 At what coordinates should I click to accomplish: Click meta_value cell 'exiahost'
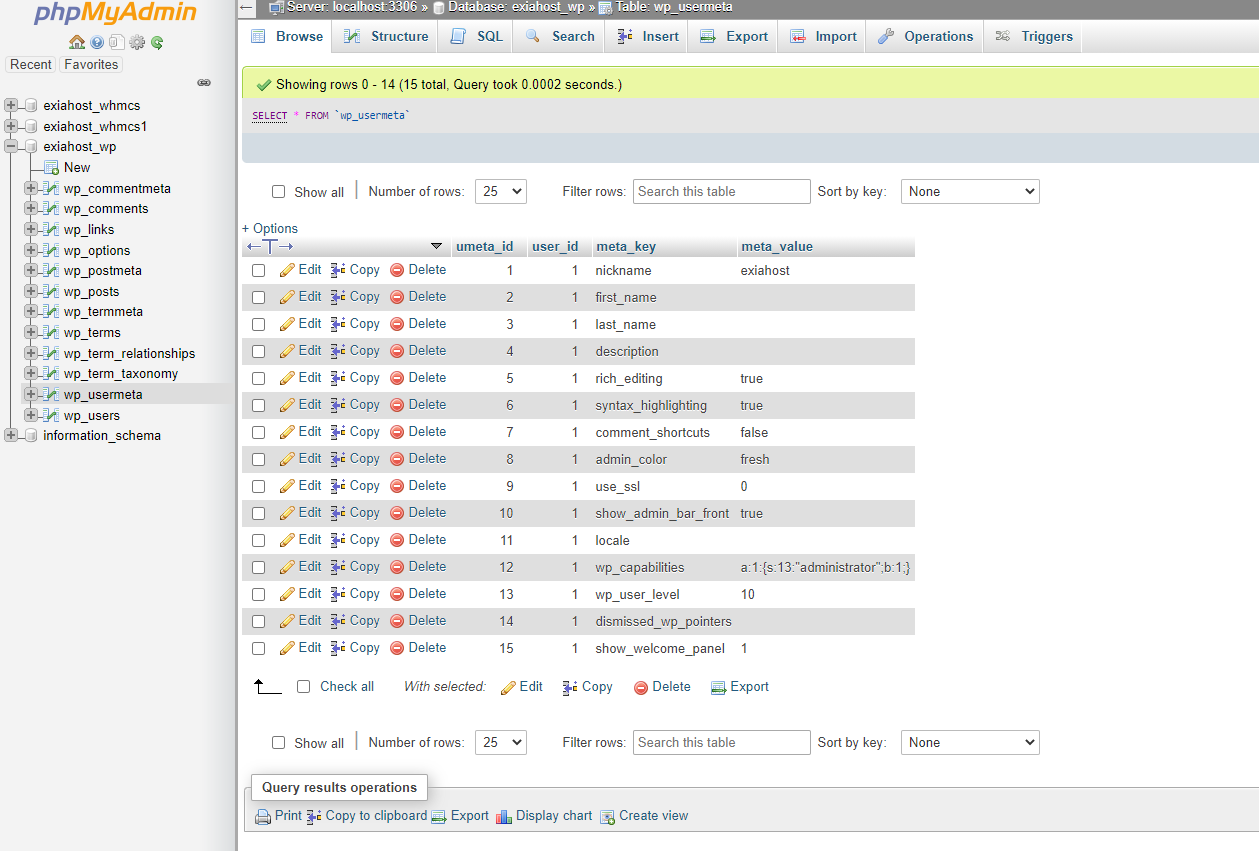[x=765, y=270]
